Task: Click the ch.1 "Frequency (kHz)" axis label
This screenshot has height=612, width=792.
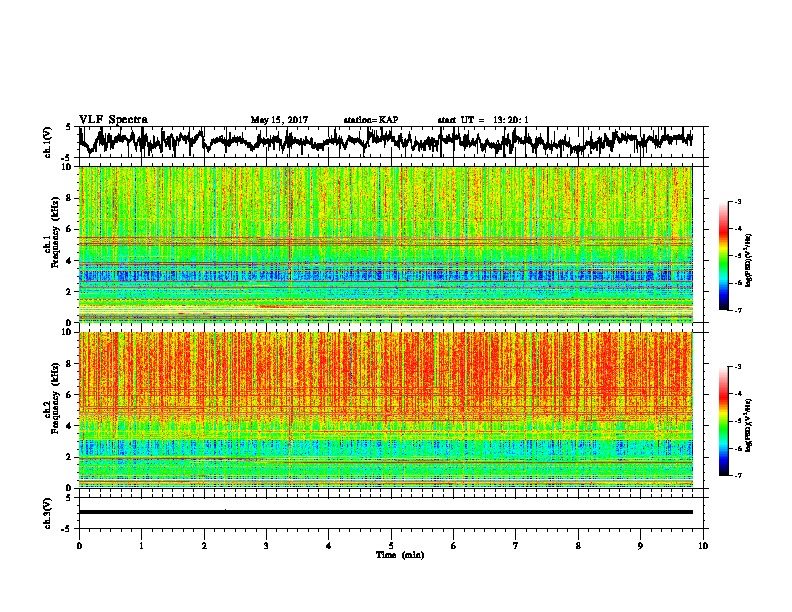Action: (x=55, y=233)
